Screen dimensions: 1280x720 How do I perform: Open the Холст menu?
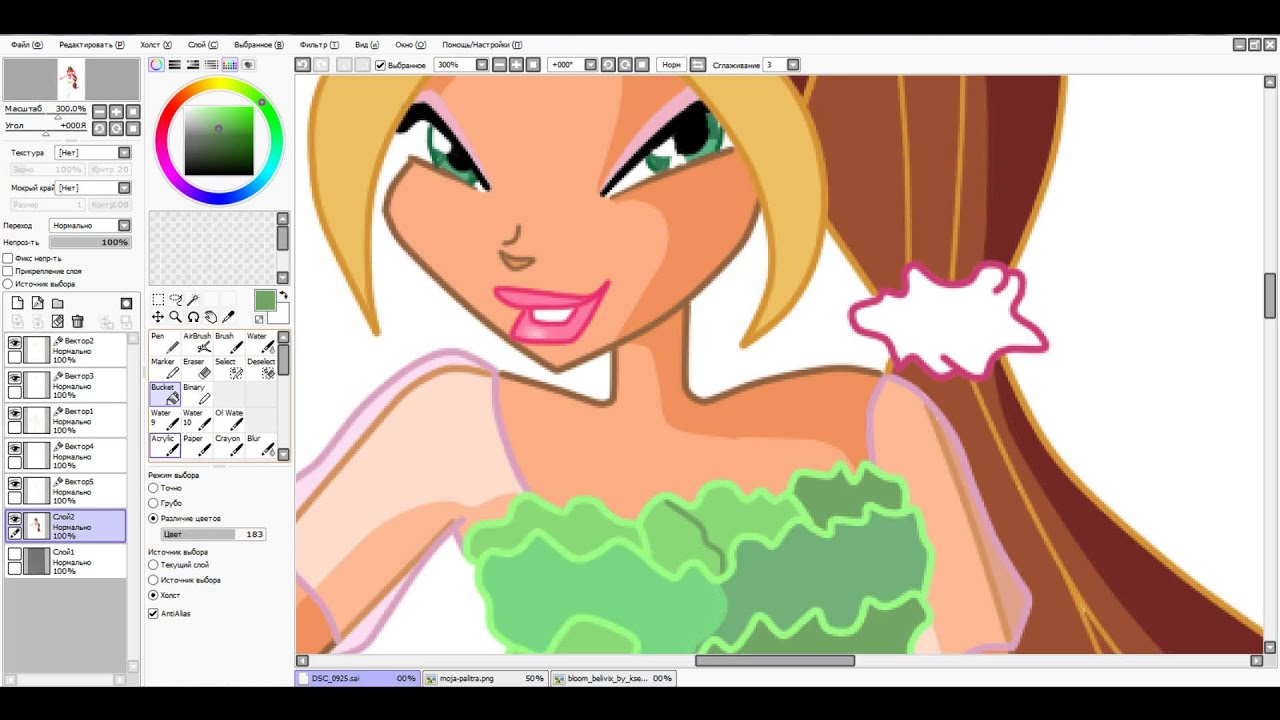pos(155,45)
